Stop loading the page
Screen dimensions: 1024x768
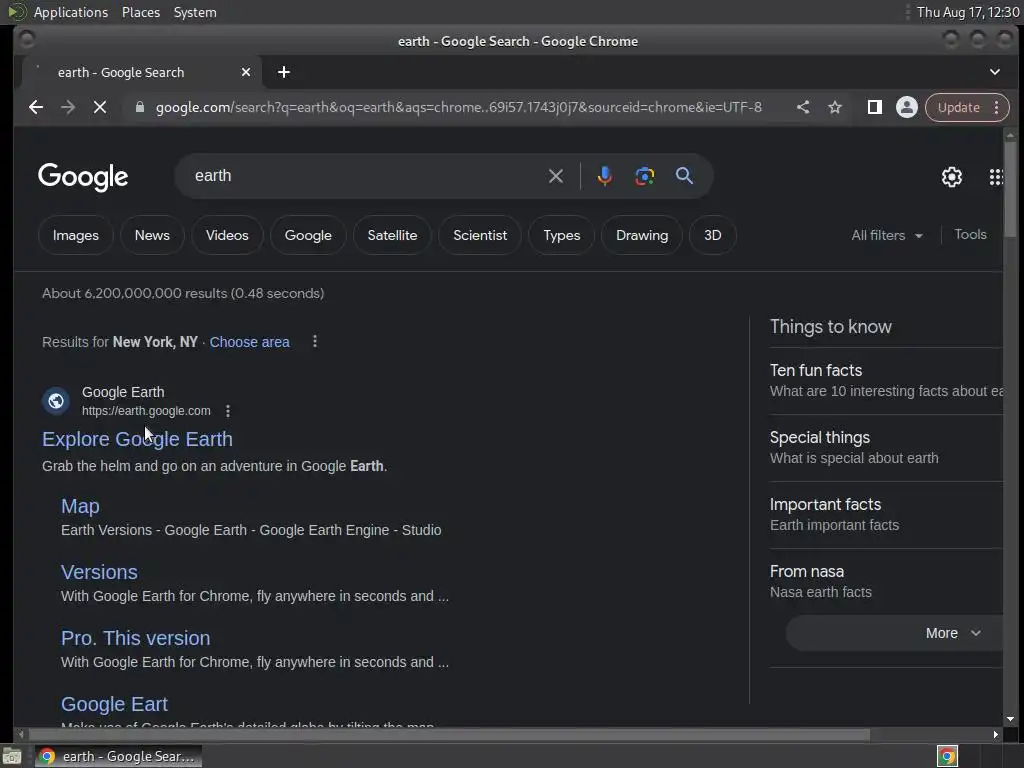100,107
